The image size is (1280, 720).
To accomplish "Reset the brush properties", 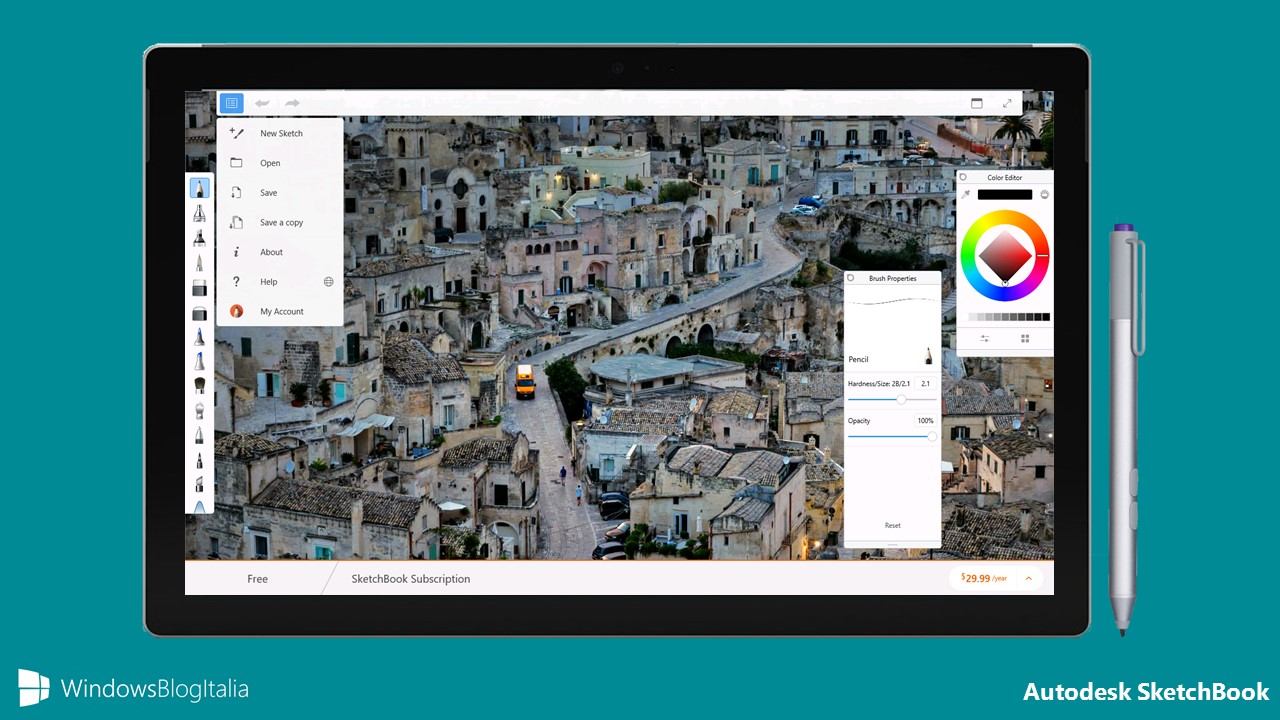I will (x=893, y=525).
